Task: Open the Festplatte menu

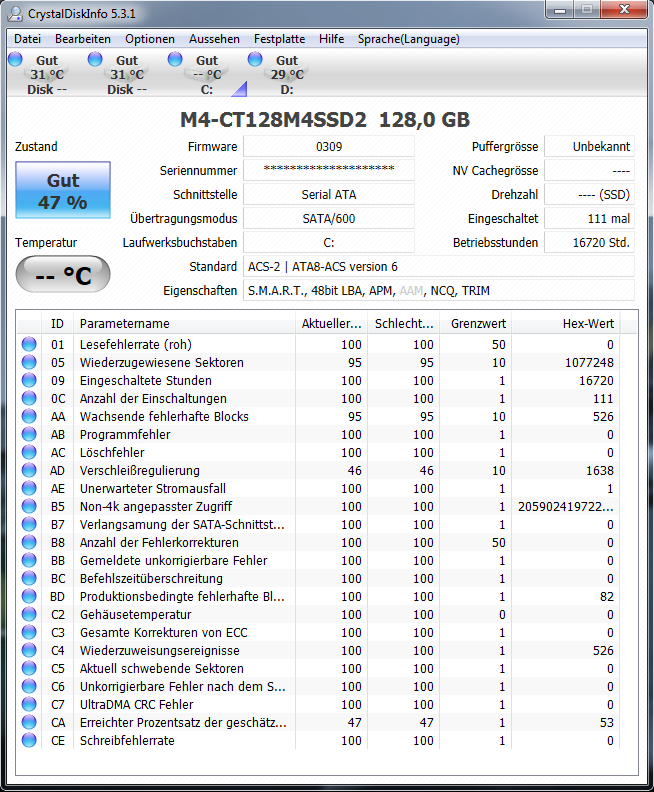Action: 279,39
